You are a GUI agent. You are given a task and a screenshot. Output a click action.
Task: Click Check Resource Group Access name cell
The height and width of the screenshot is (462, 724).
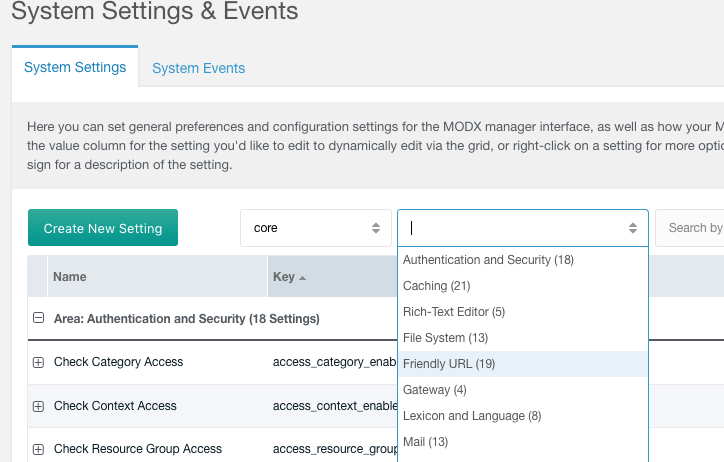[138, 449]
